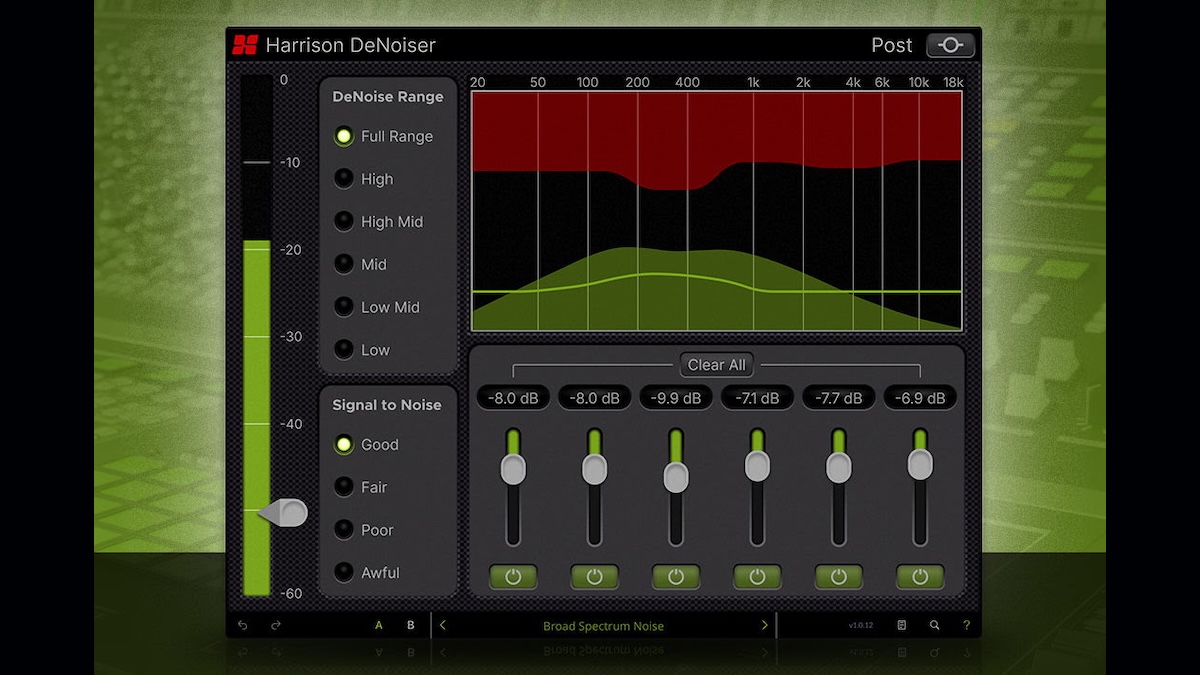Toggle power button under the -6.9 dB band
Screen dimensions: 1200x675
(920, 577)
